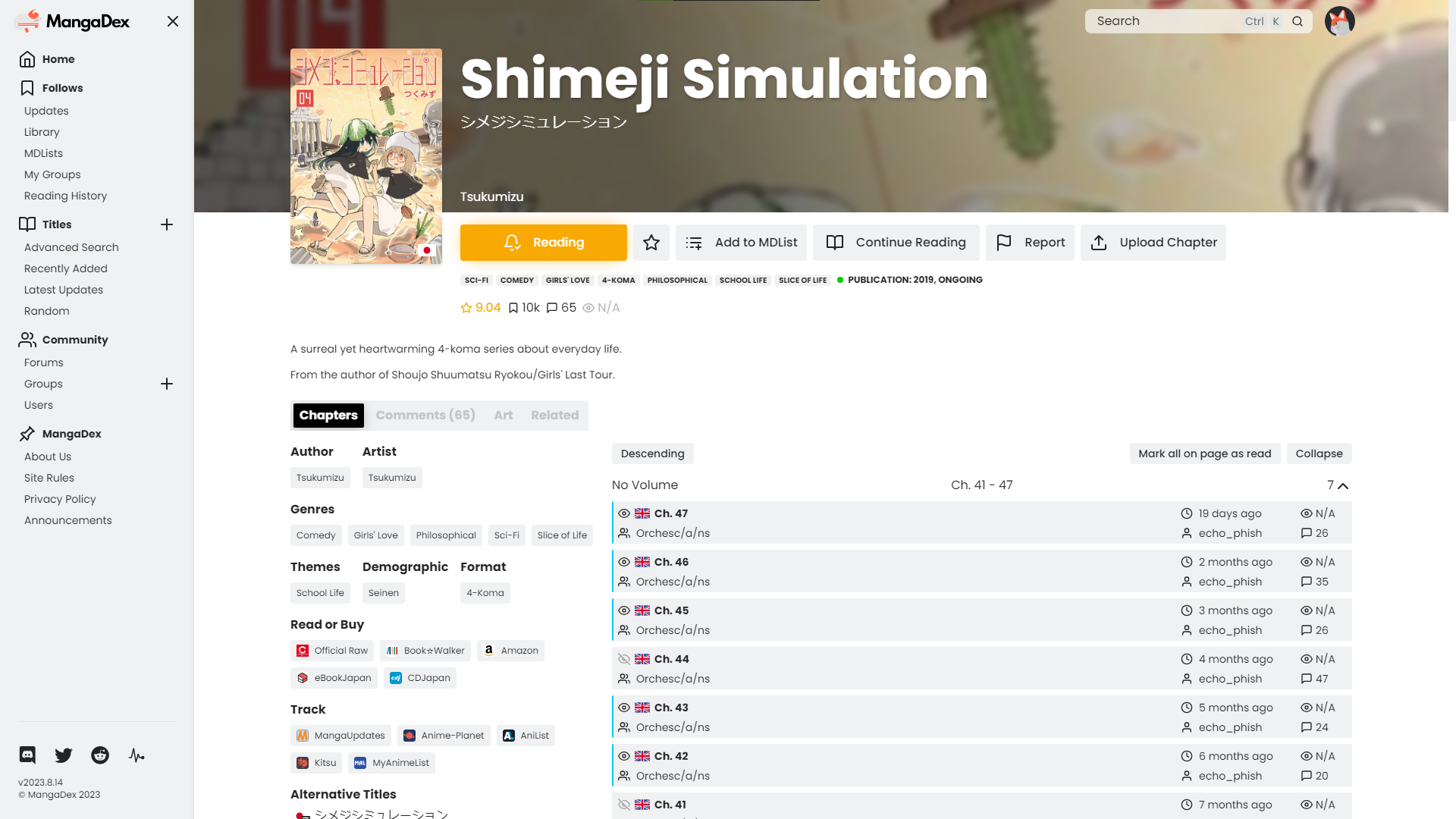Toggle read status eye on Ch. 47
Viewport: 1456px width, 819px height.
624,513
